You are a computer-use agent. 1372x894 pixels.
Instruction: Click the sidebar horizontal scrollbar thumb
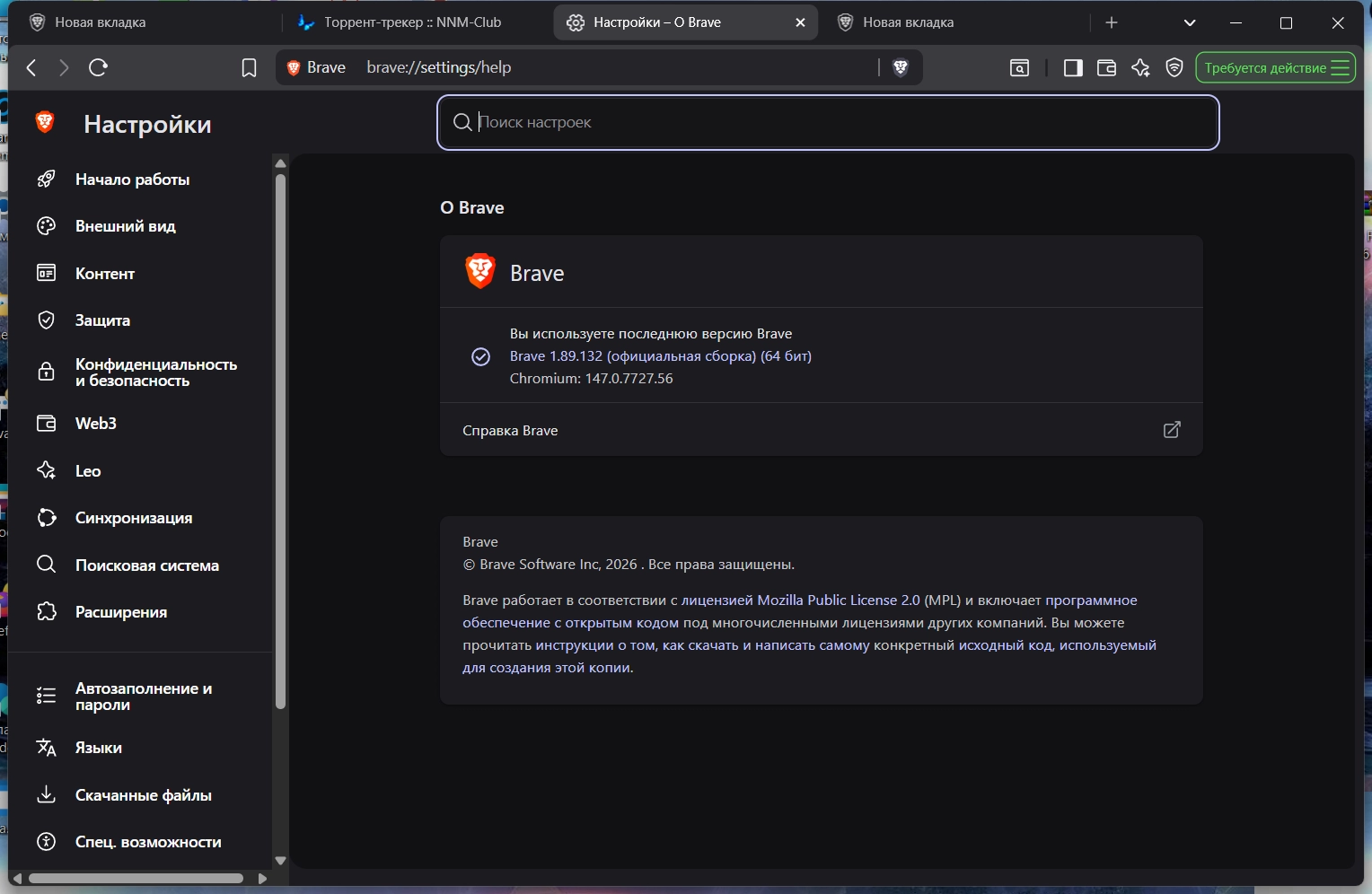pos(136,878)
